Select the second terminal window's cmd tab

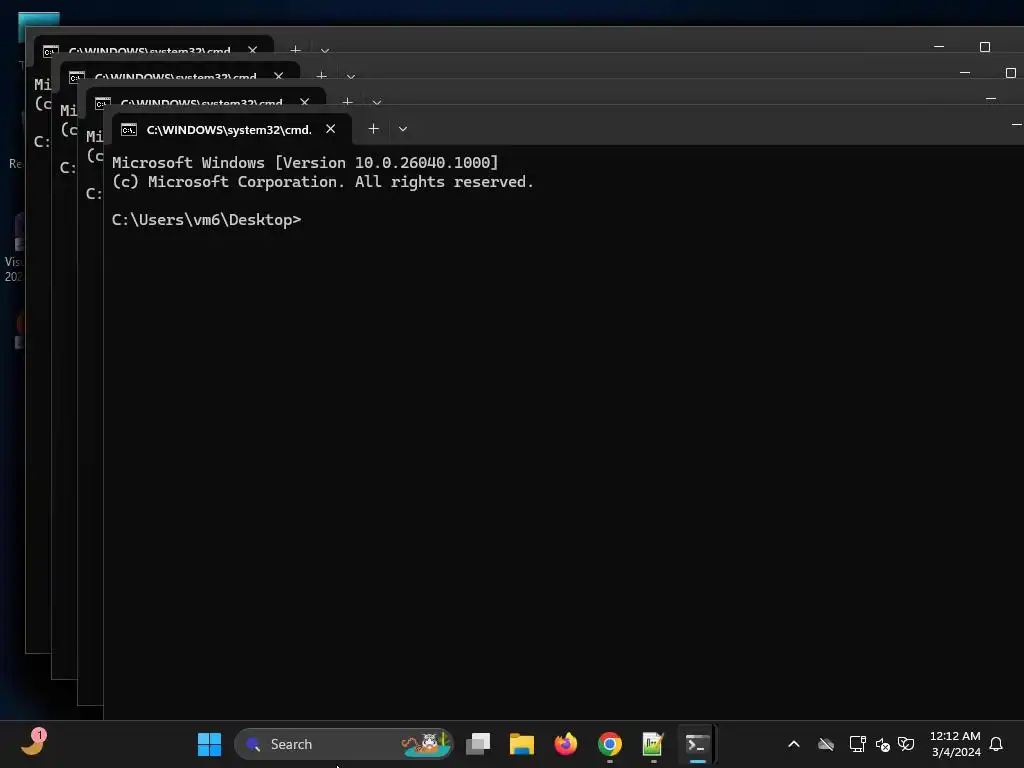pos(206,99)
